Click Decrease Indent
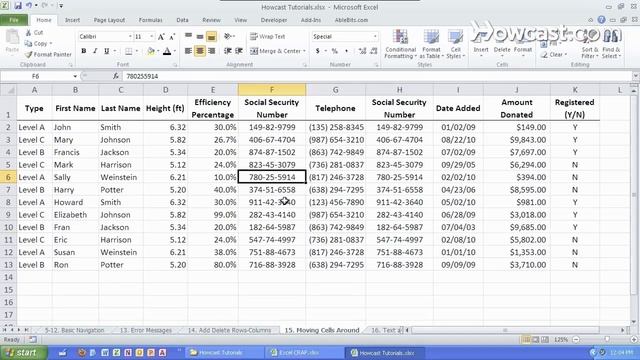 coord(228,51)
